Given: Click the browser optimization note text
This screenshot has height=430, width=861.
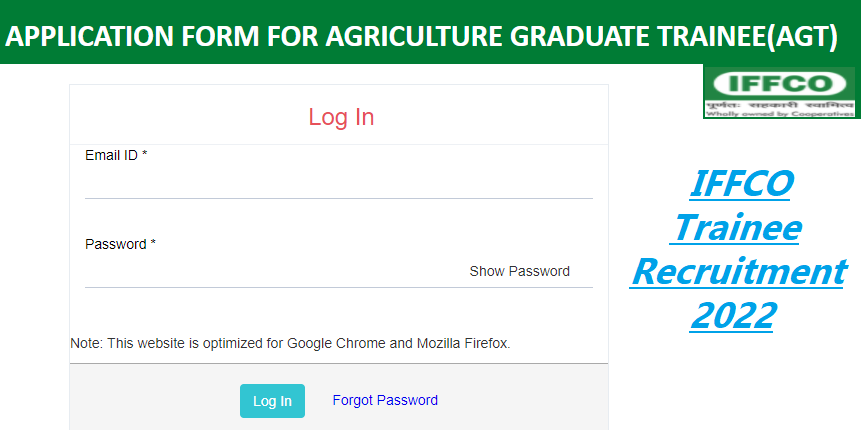Looking at the screenshot, I should (x=290, y=343).
